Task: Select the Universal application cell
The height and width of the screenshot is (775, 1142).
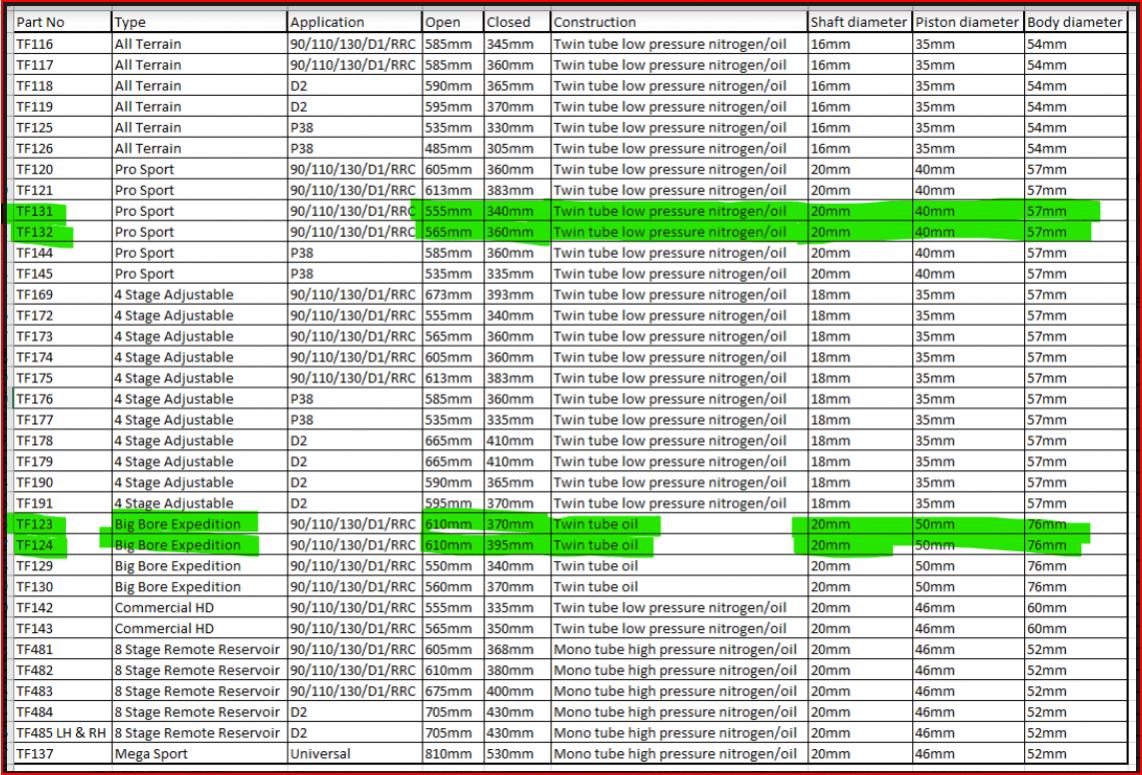Action: pos(320,754)
